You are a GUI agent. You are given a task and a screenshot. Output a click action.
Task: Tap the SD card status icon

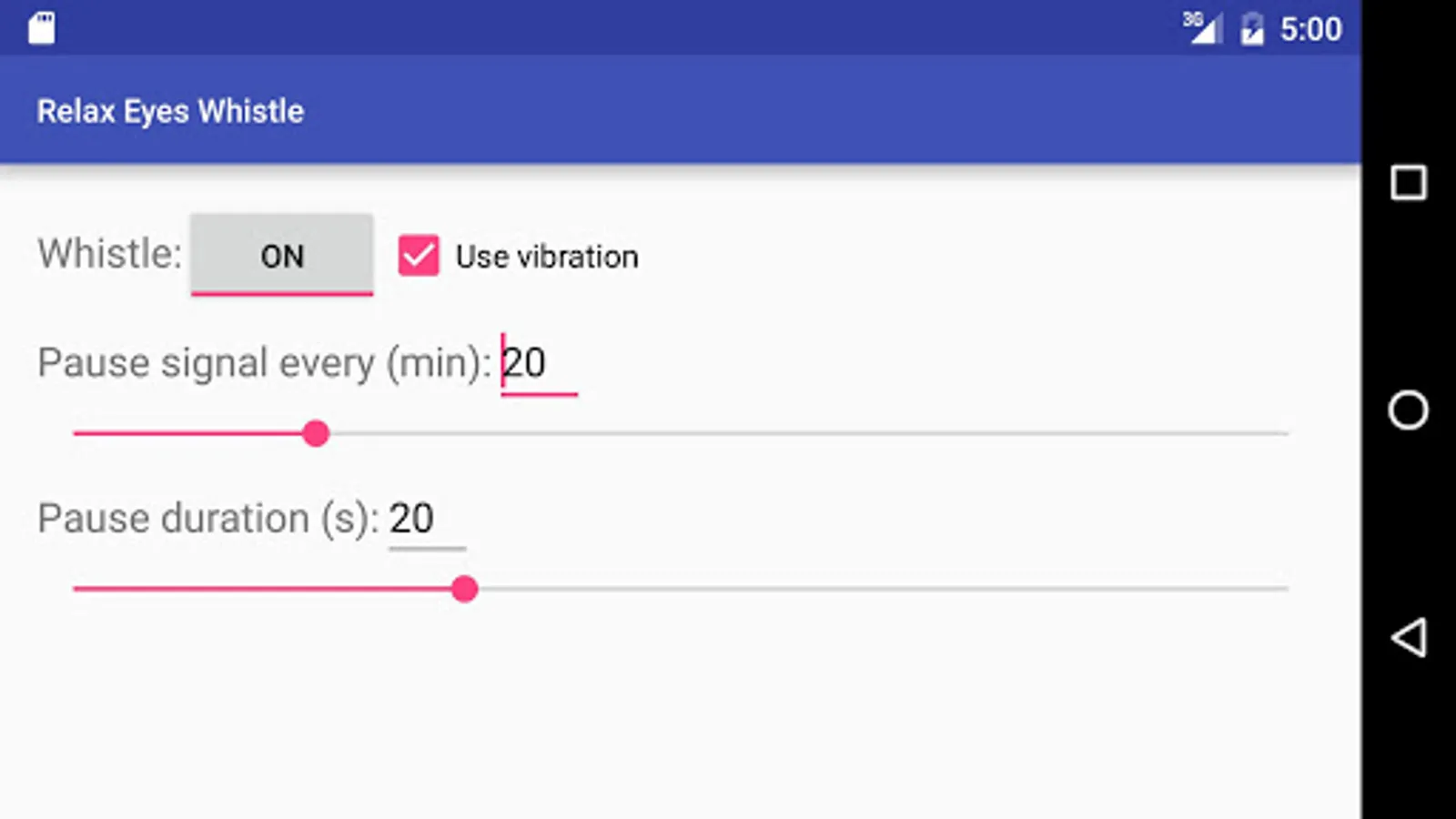pyautogui.click(x=42, y=28)
